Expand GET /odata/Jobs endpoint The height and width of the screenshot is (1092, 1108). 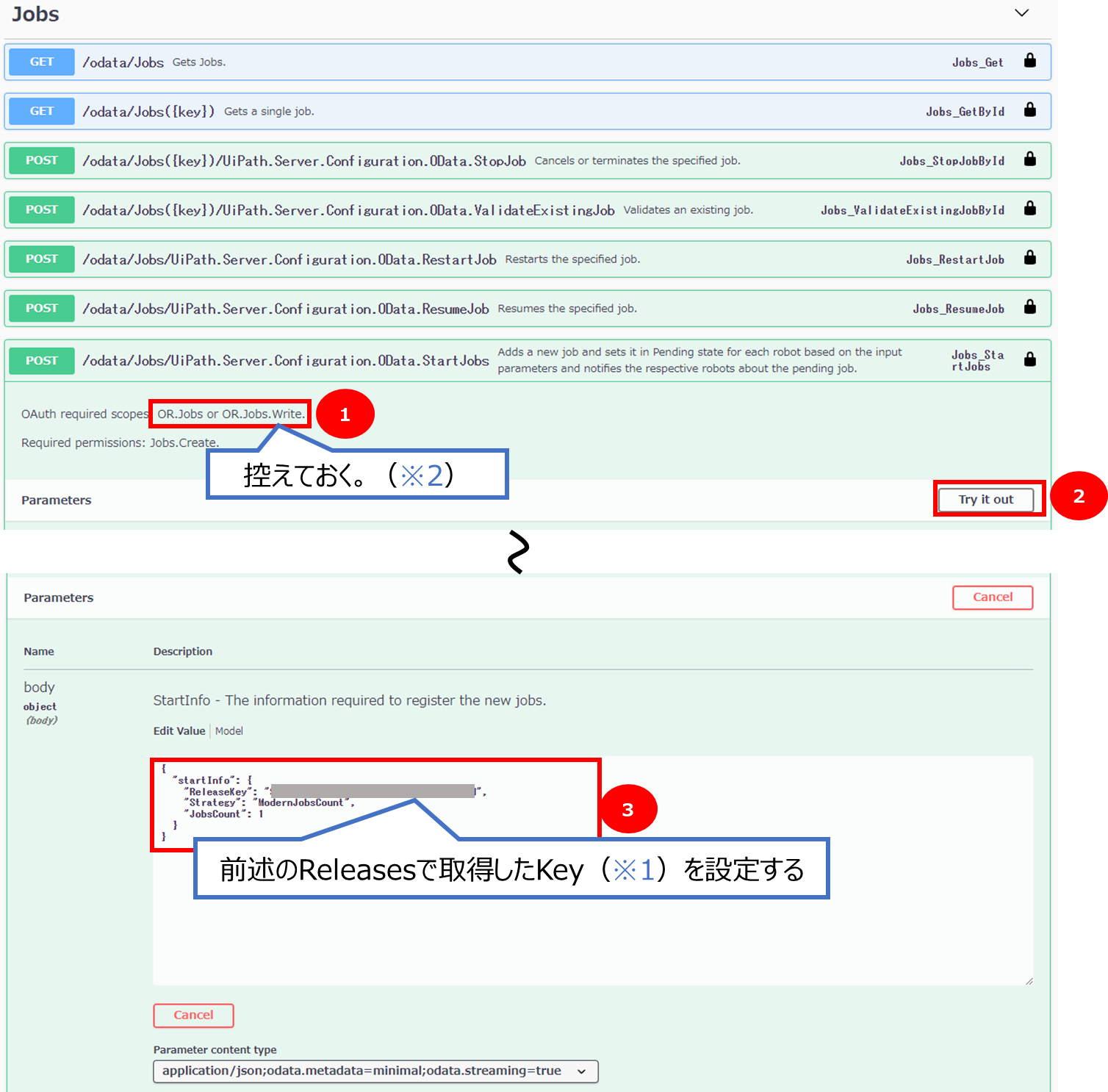pos(528,62)
